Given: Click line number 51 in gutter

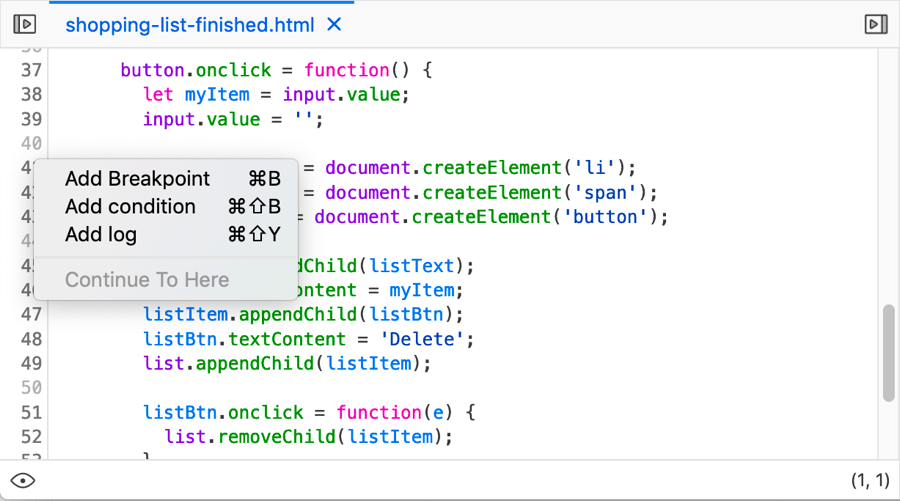Looking at the screenshot, I should click(31, 413).
